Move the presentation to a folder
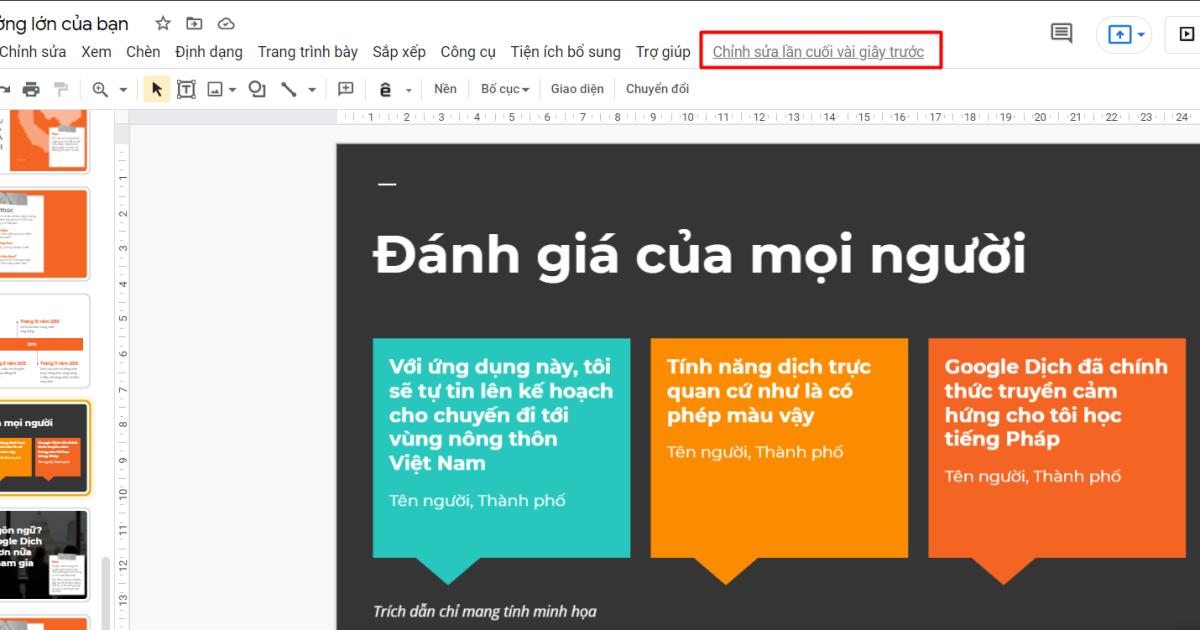The width and height of the screenshot is (1200, 630). [x=194, y=22]
